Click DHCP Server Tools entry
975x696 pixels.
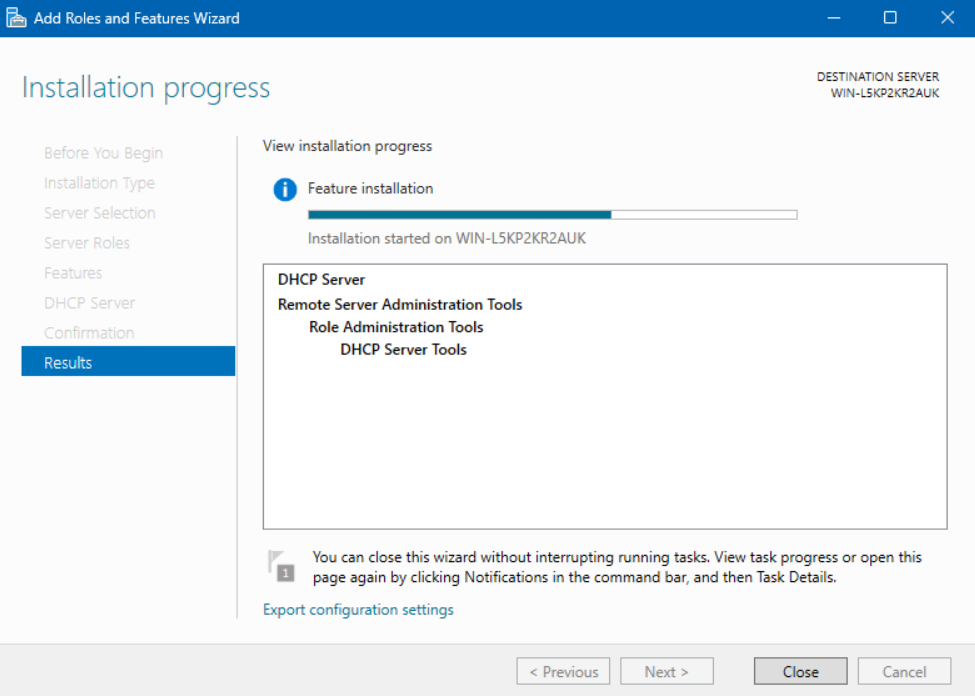coord(404,350)
